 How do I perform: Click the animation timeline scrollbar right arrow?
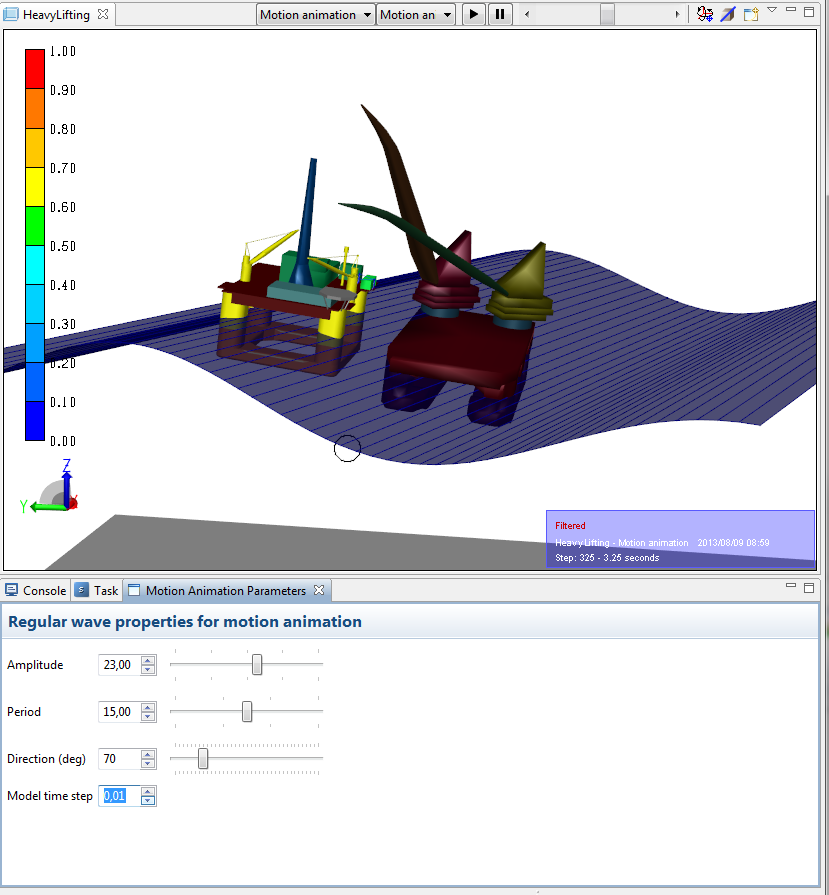678,14
